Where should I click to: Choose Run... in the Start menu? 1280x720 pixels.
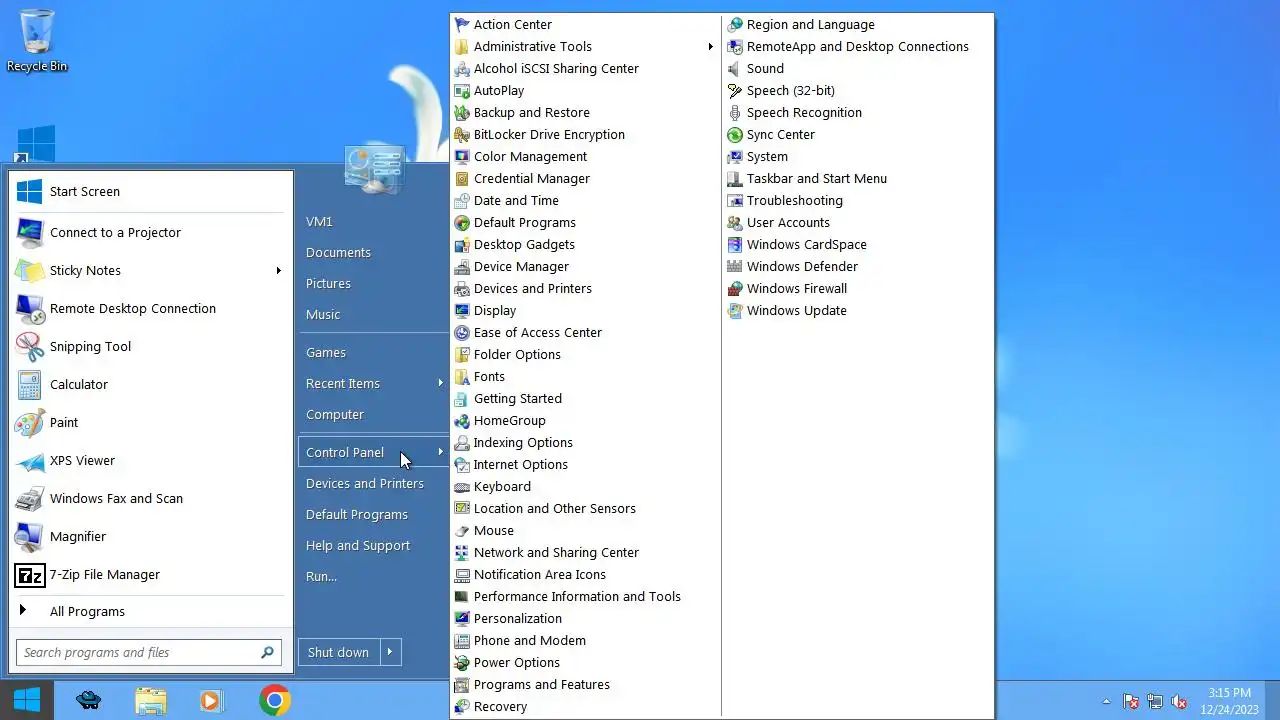pyautogui.click(x=321, y=576)
